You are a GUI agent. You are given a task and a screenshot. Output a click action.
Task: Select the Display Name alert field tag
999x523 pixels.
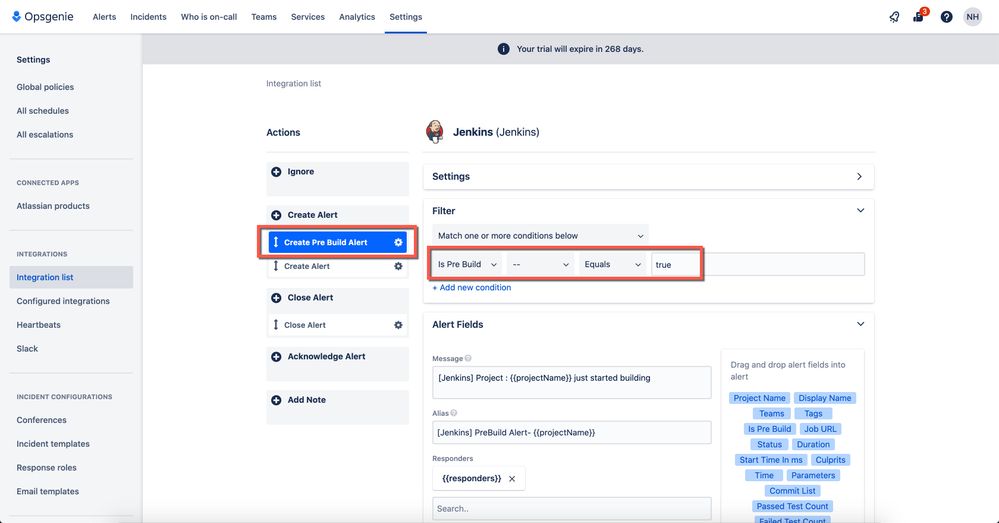click(825, 398)
